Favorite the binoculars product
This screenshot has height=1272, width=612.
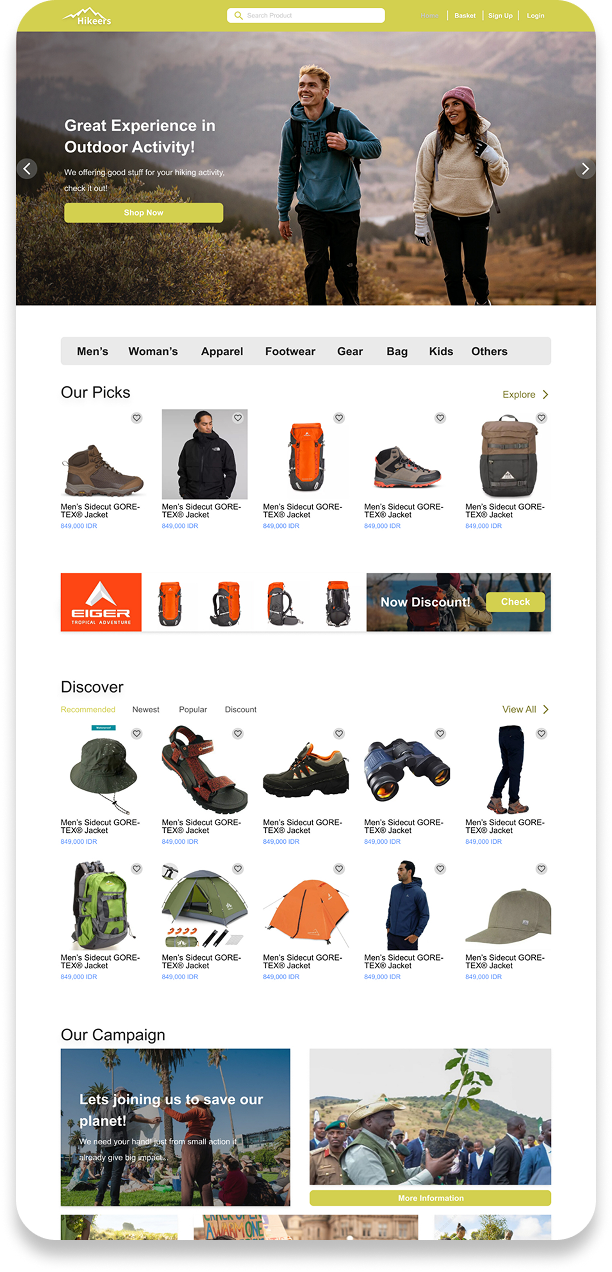point(440,734)
